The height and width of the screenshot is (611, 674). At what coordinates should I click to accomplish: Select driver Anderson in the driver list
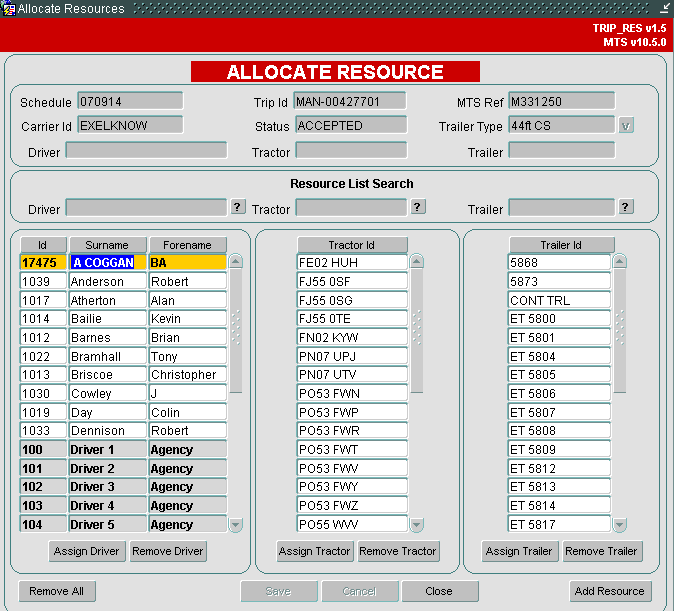point(123,281)
